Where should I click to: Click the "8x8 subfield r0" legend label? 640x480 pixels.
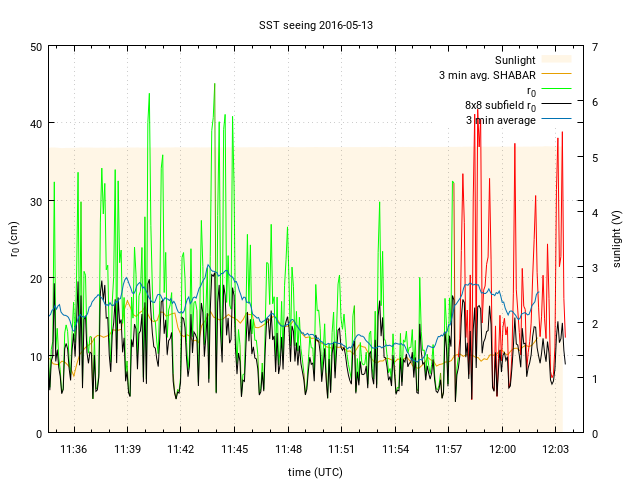pyautogui.click(x=500, y=105)
